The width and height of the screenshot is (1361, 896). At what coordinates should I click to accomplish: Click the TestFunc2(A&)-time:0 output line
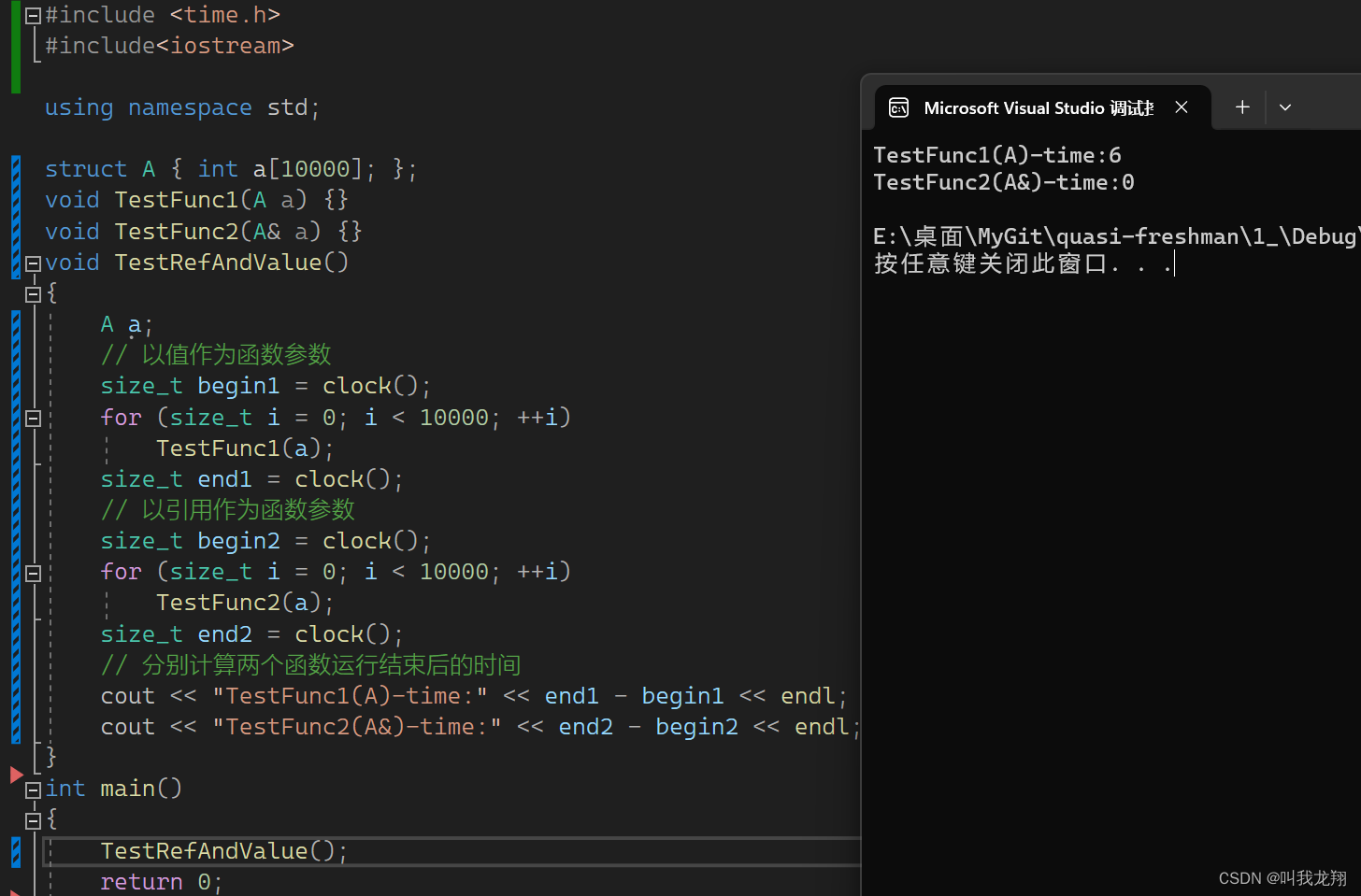(1004, 182)
